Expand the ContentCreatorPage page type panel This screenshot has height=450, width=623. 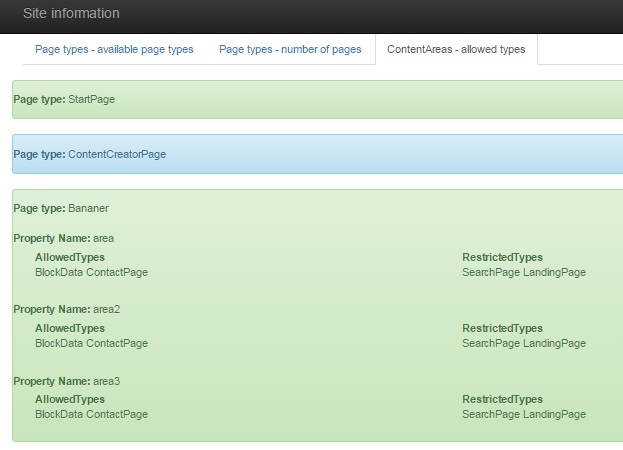pos(89,154)
